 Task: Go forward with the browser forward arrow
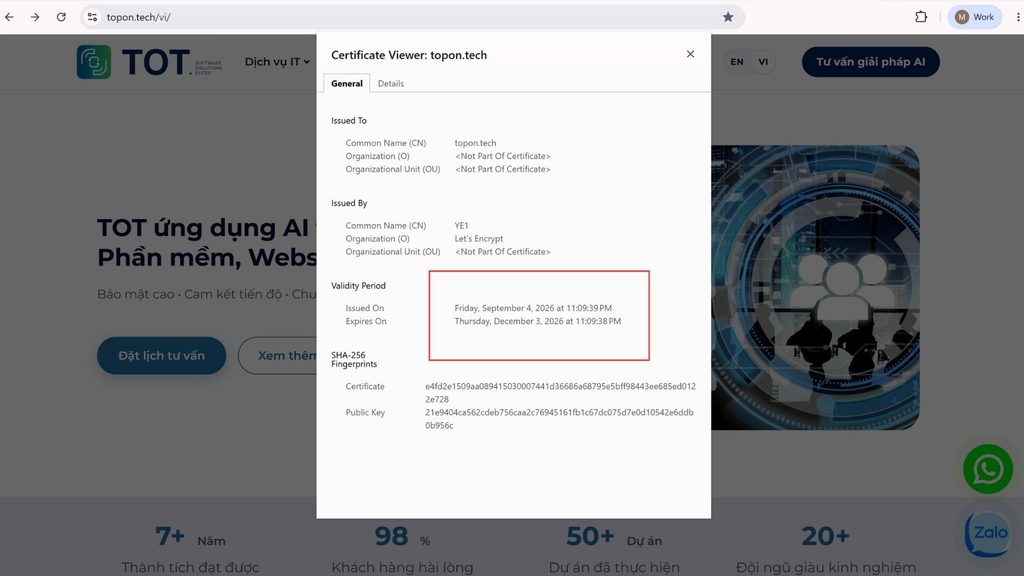(x=35, y=17)
